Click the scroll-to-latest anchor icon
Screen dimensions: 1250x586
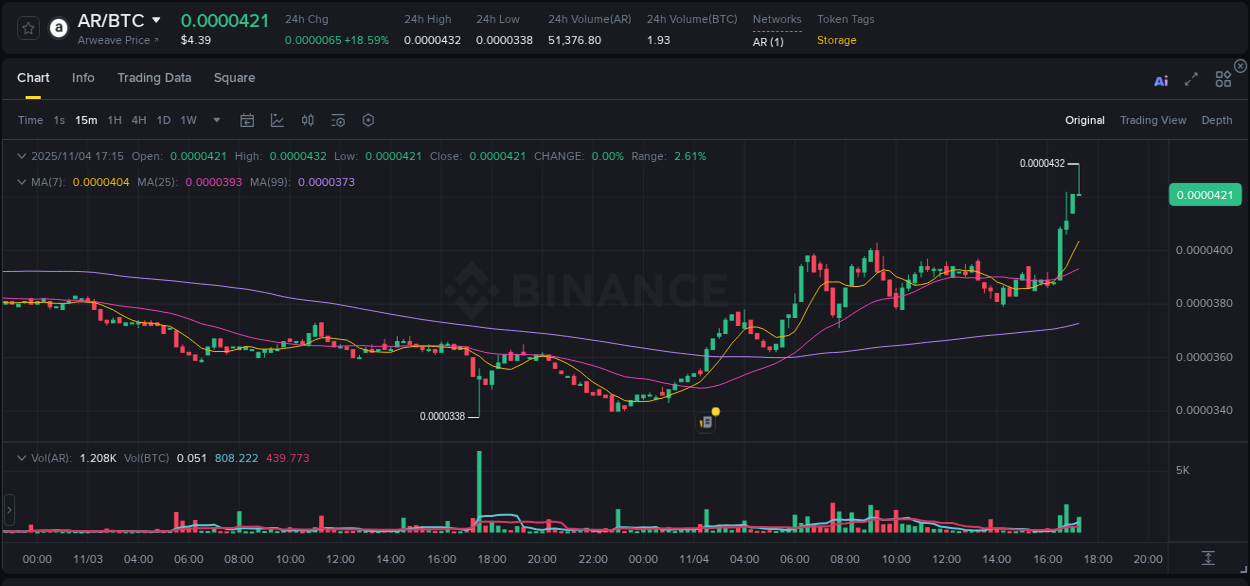pyautogui.click(x=1206, y=559)
